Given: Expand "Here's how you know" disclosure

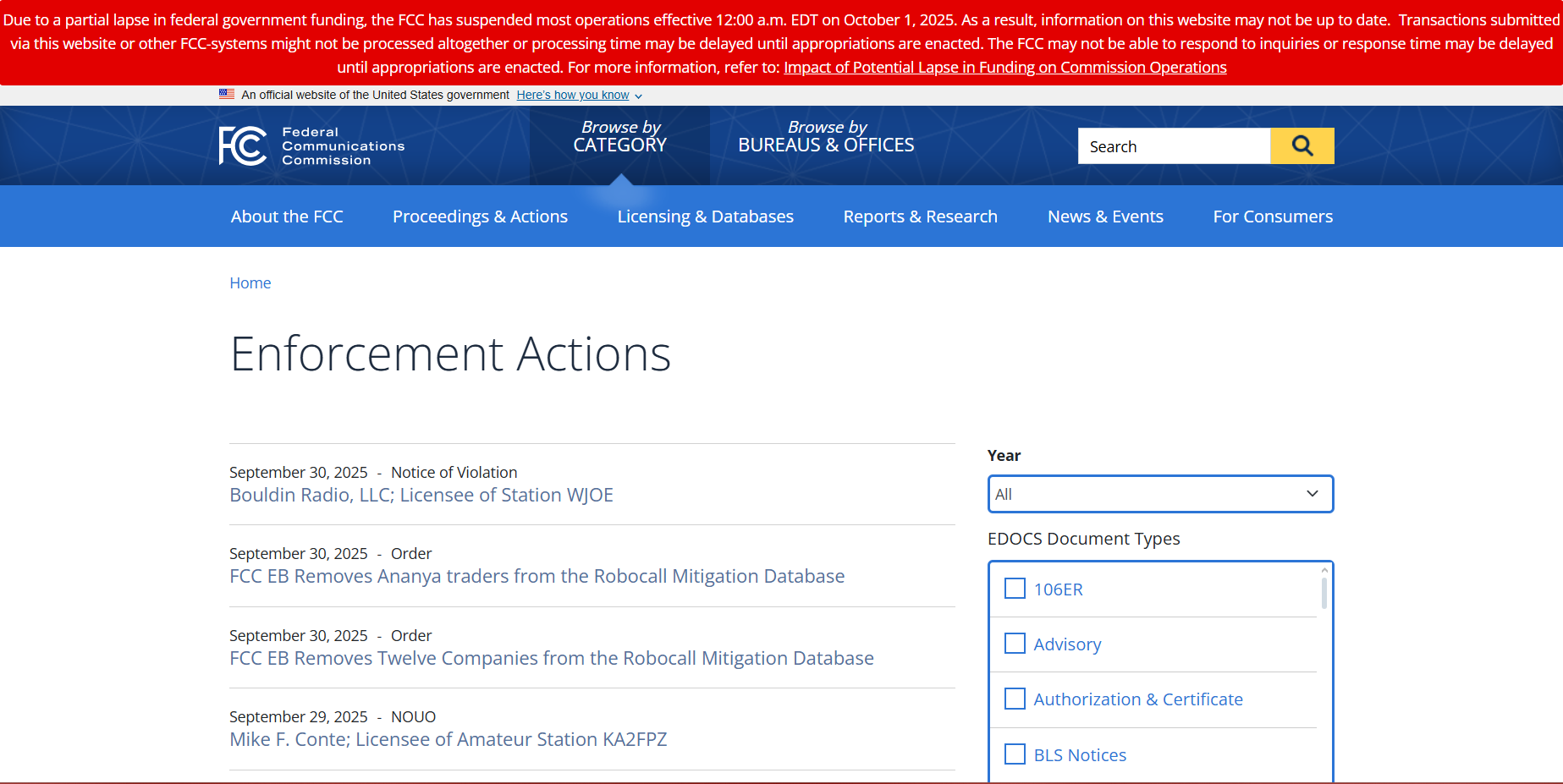Looking at the screenshot, I should [579, 96].
